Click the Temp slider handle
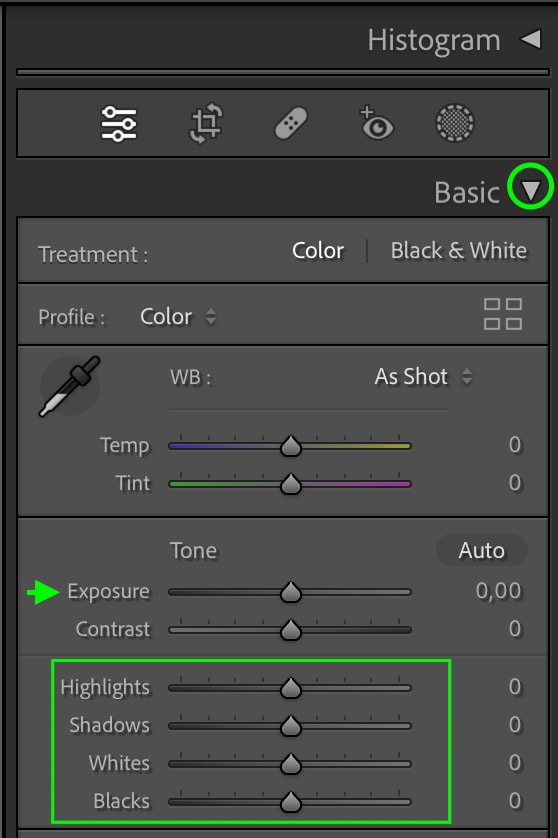 [291, 446]
